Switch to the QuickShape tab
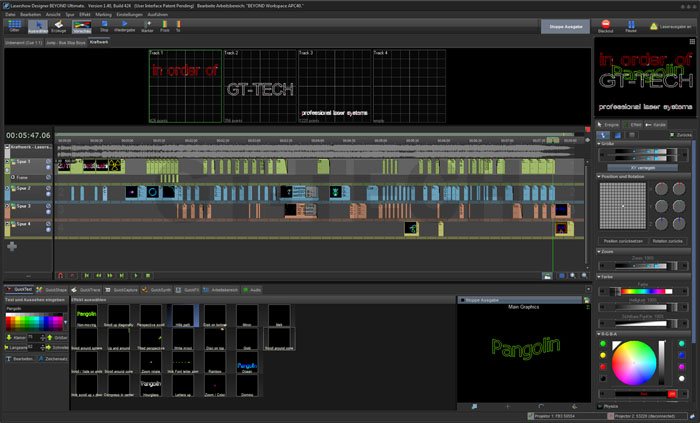700x423 pixels. [54, 289]
